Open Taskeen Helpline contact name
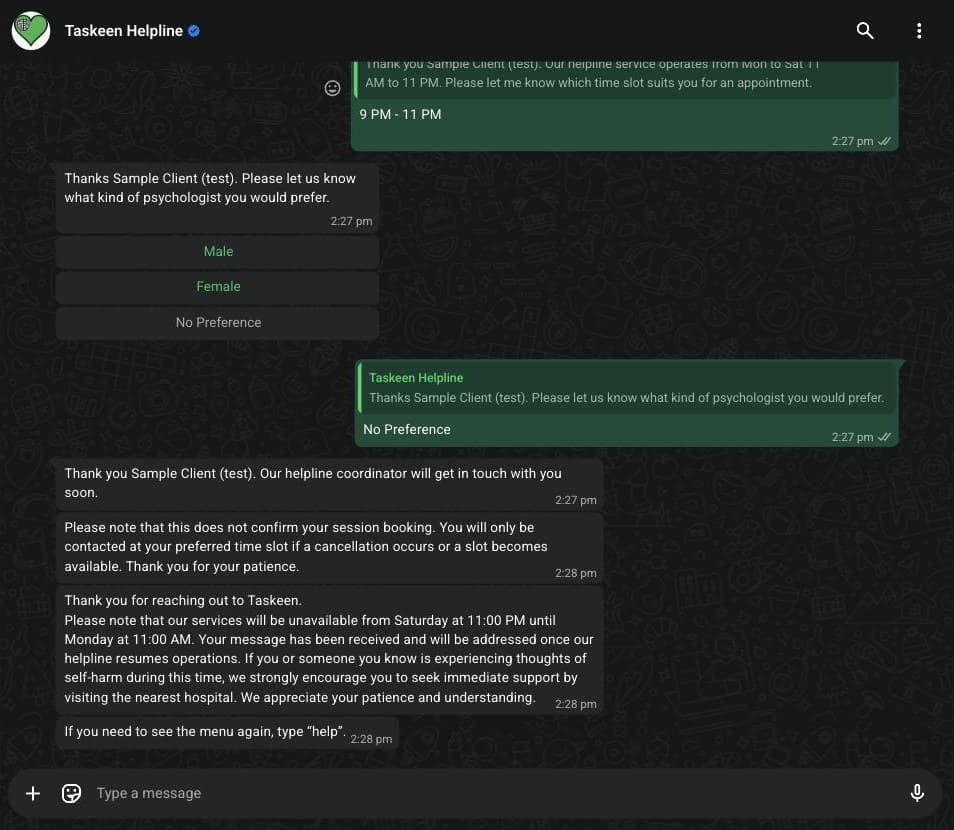Image resolution: width=954 pixels, height=830 pixels. tap(124, 30)
